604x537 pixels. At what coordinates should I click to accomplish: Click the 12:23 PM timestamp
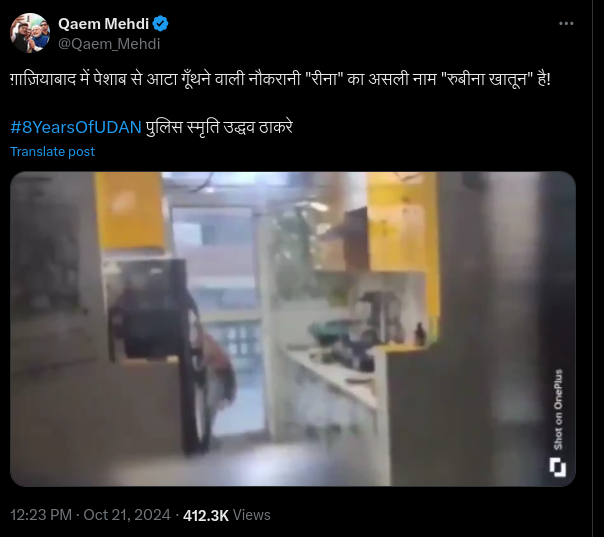click(x=41, y=515)
